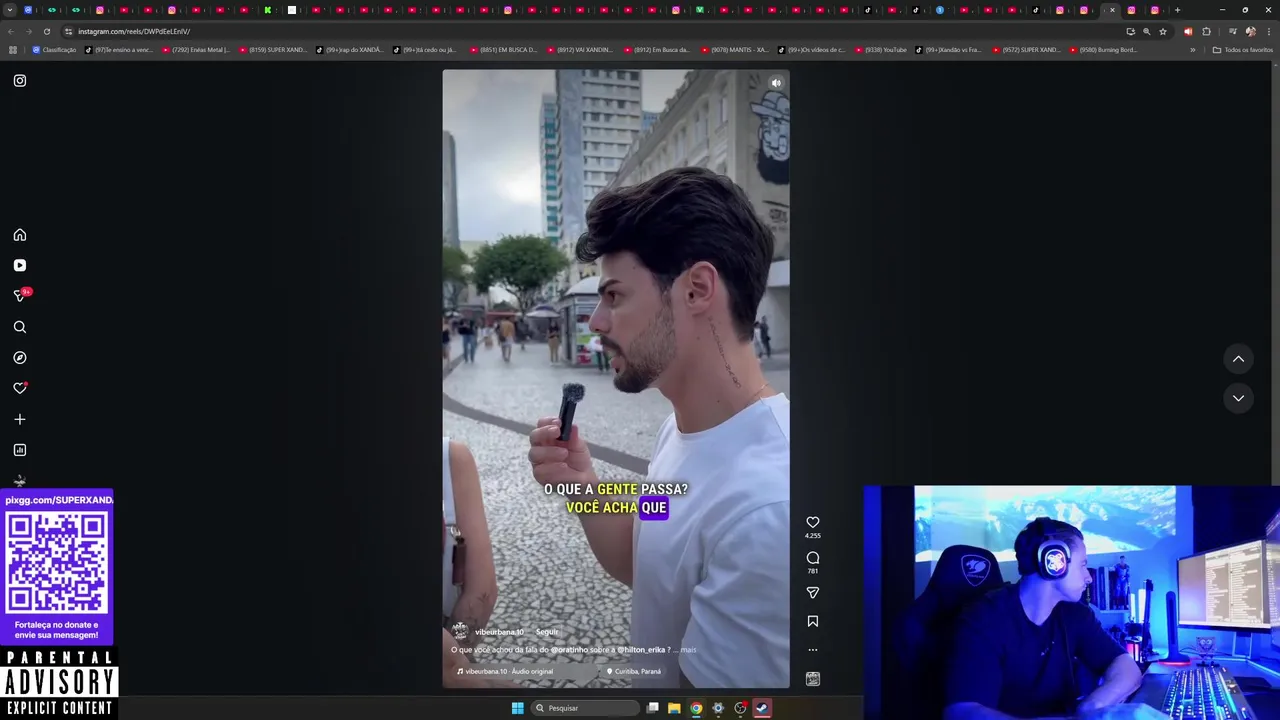
Task: Click red speaker extension icon
Action: point(1188,31)
